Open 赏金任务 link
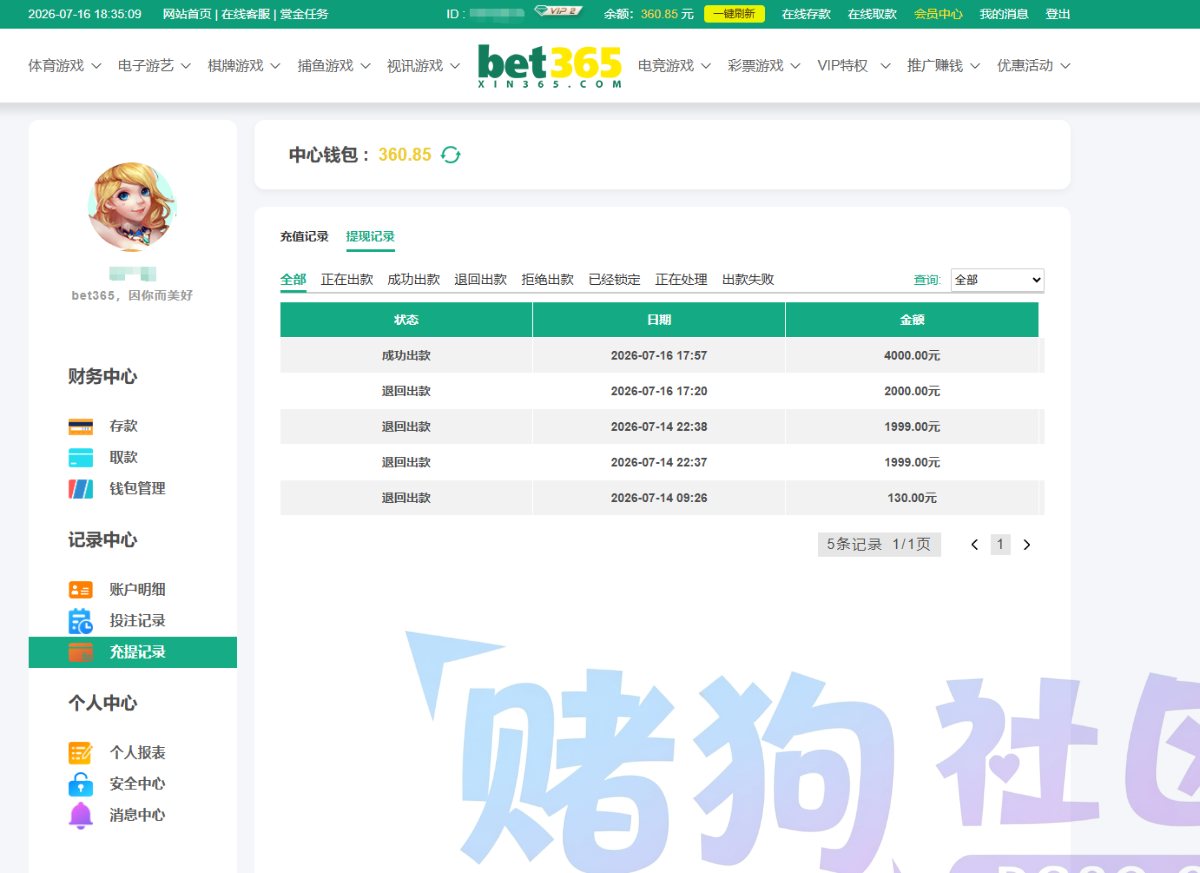The width and height of the screenshot is (1200, 873). [304, 14]
